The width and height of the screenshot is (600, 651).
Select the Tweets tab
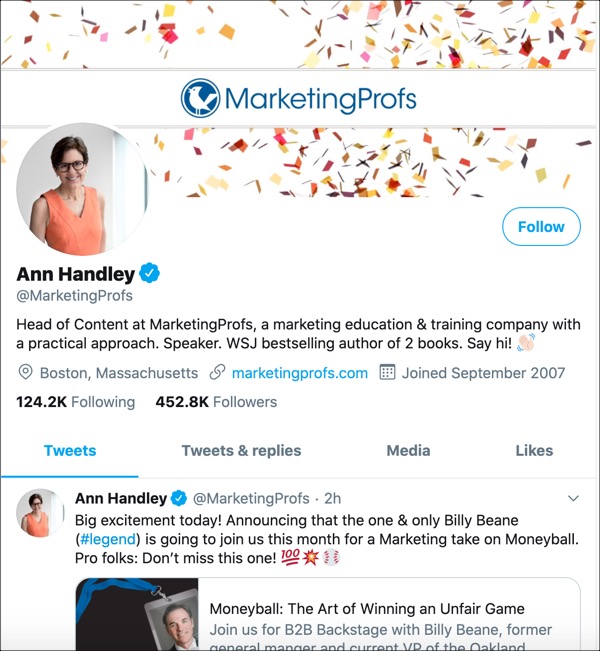[70, 451]
